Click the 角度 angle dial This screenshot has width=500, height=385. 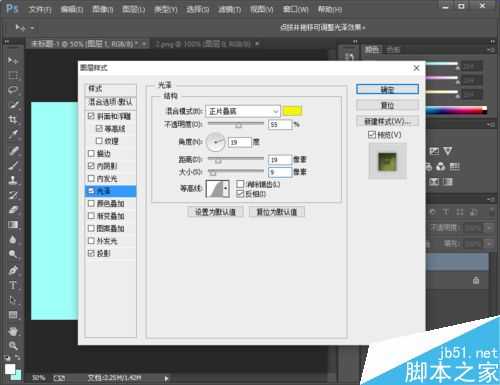coord(215,142)
